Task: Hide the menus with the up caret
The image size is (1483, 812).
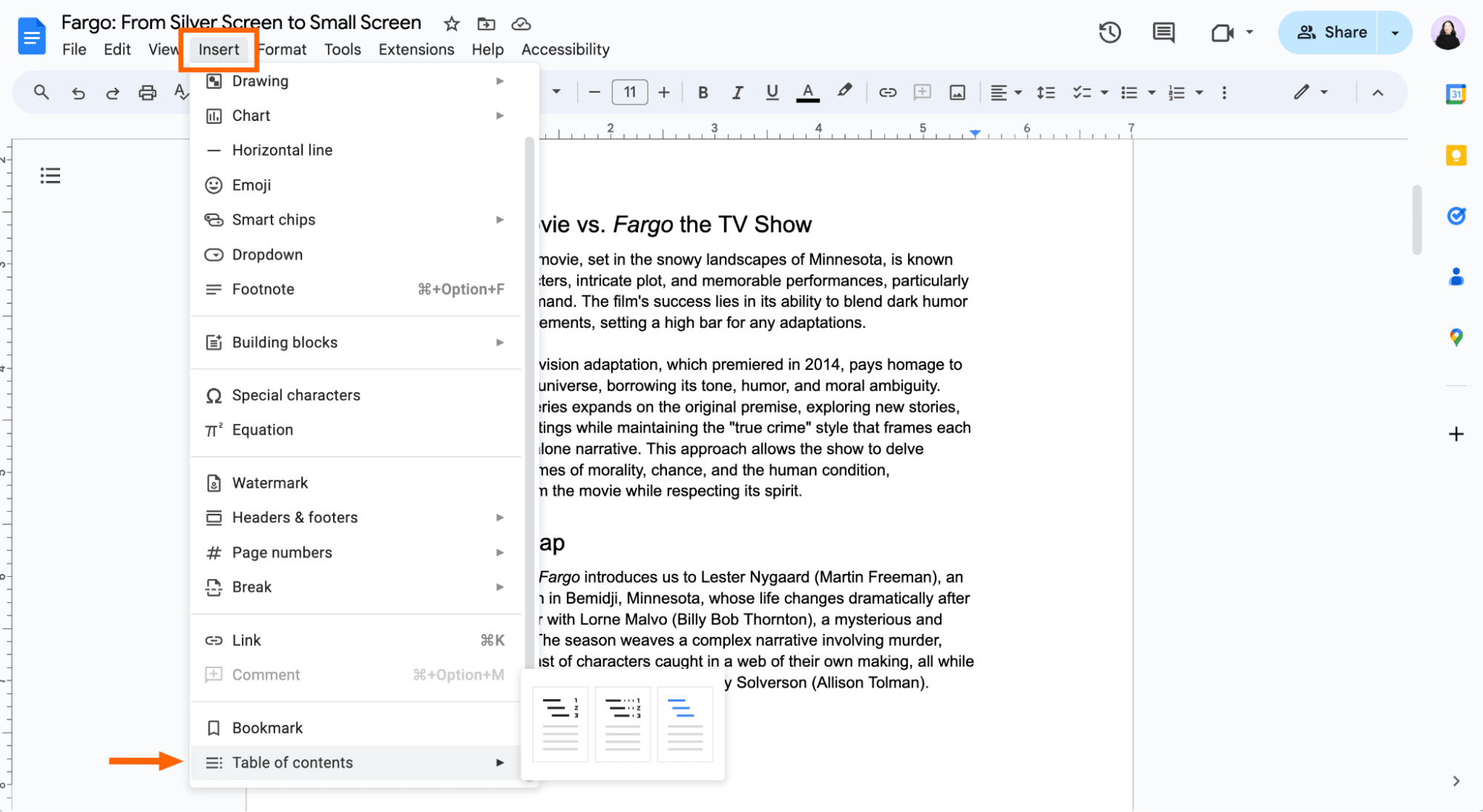Action: click(x=1378, y=93)
